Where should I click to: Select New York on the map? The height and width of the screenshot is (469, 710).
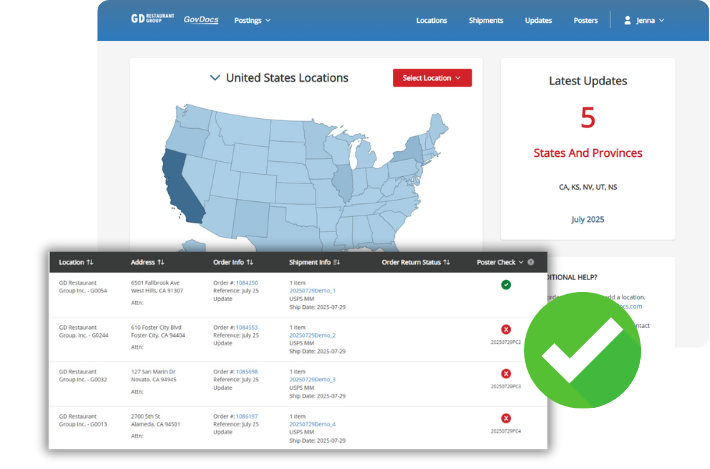click(x=410, y=152)
